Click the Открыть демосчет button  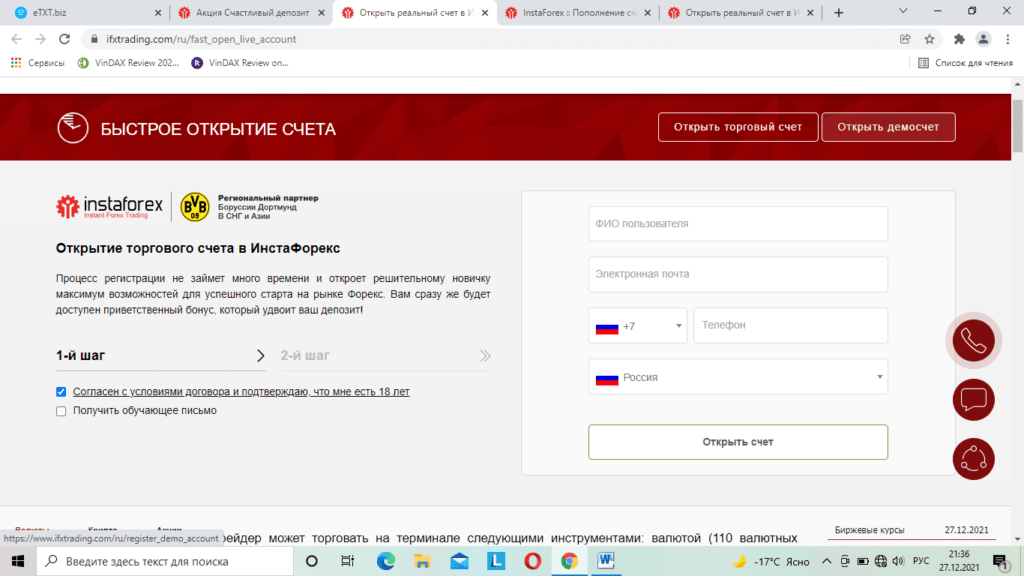click(888, 127)
